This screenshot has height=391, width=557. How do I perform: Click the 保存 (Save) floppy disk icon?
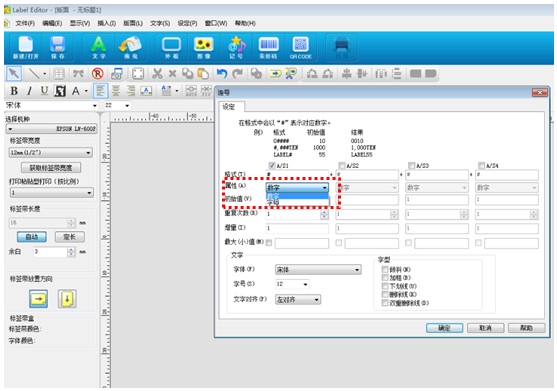(58, 47)
